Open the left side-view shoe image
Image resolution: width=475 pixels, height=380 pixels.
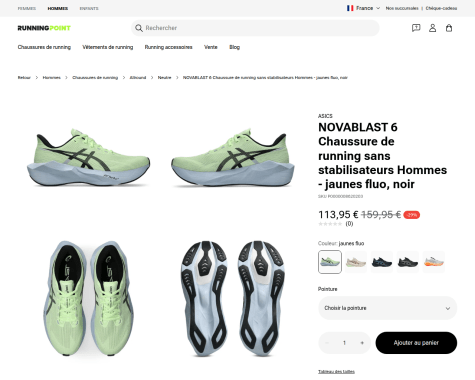pyautogui.click(x=88, y=157)
